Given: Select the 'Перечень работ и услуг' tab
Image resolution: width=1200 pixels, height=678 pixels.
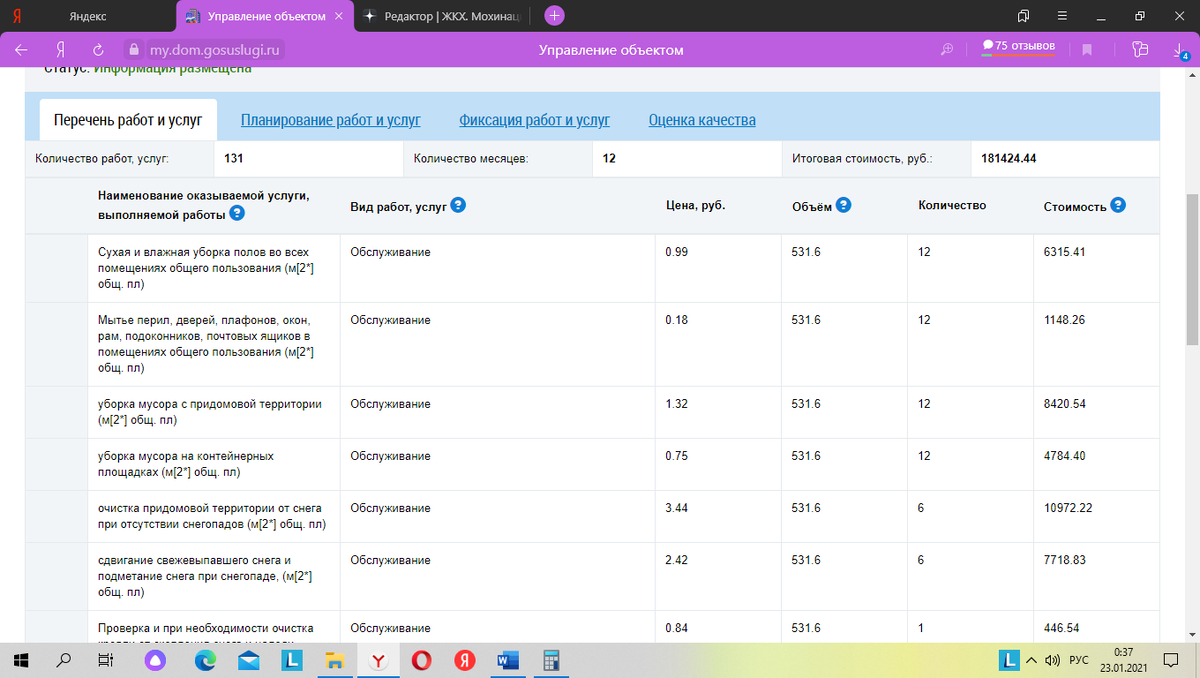Looking at the screenshot, I should coord(128,120).
